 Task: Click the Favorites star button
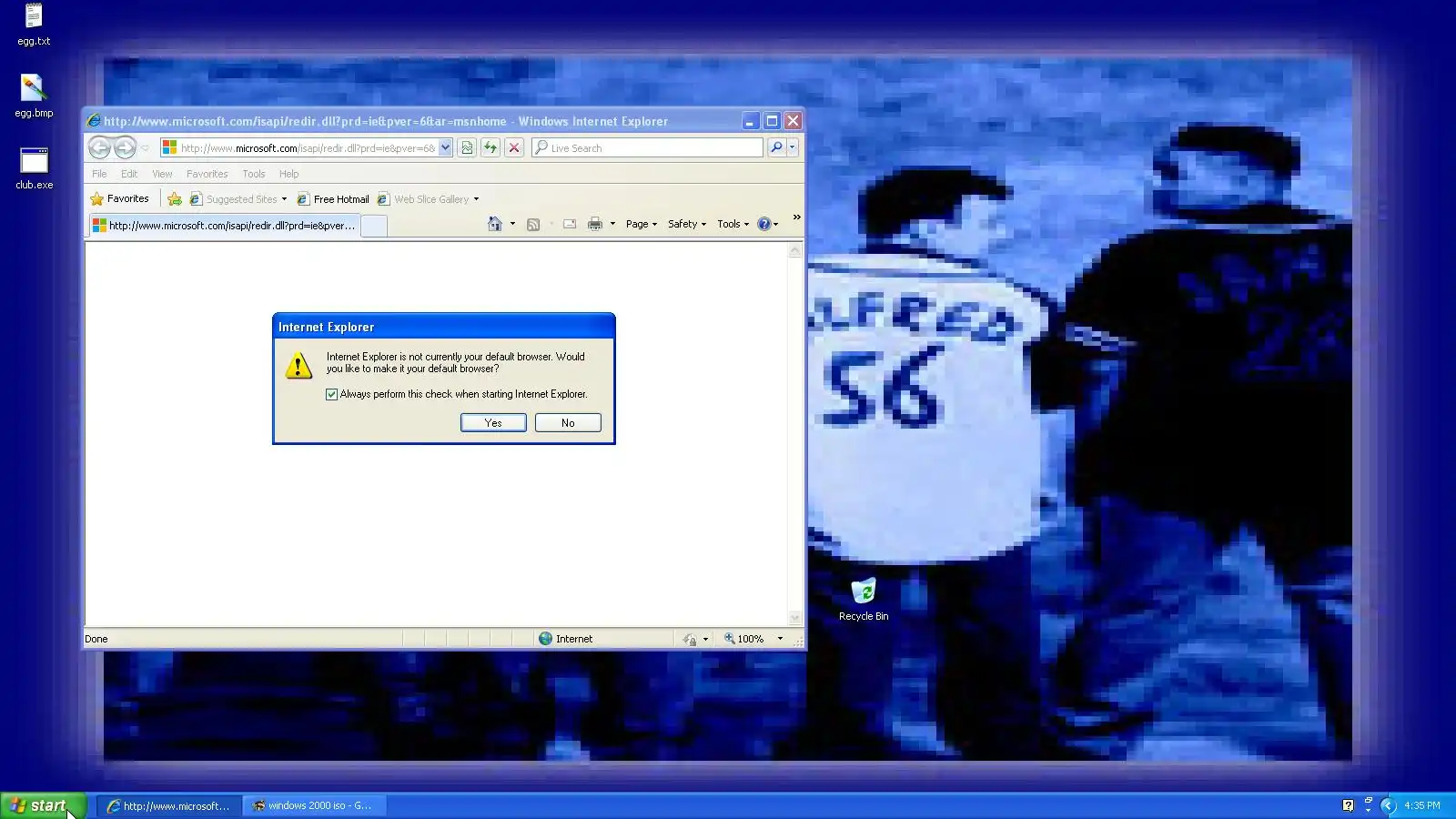119,198
